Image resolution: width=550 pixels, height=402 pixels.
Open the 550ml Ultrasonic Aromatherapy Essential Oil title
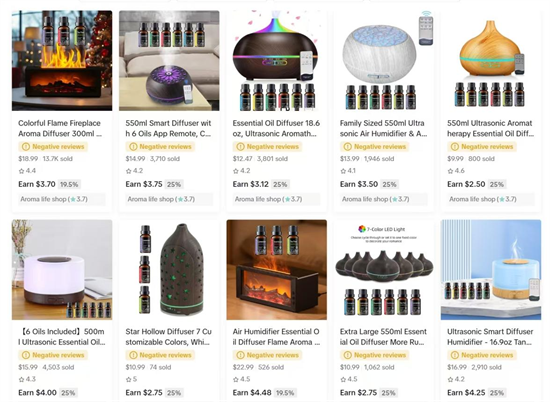(490, 128)
